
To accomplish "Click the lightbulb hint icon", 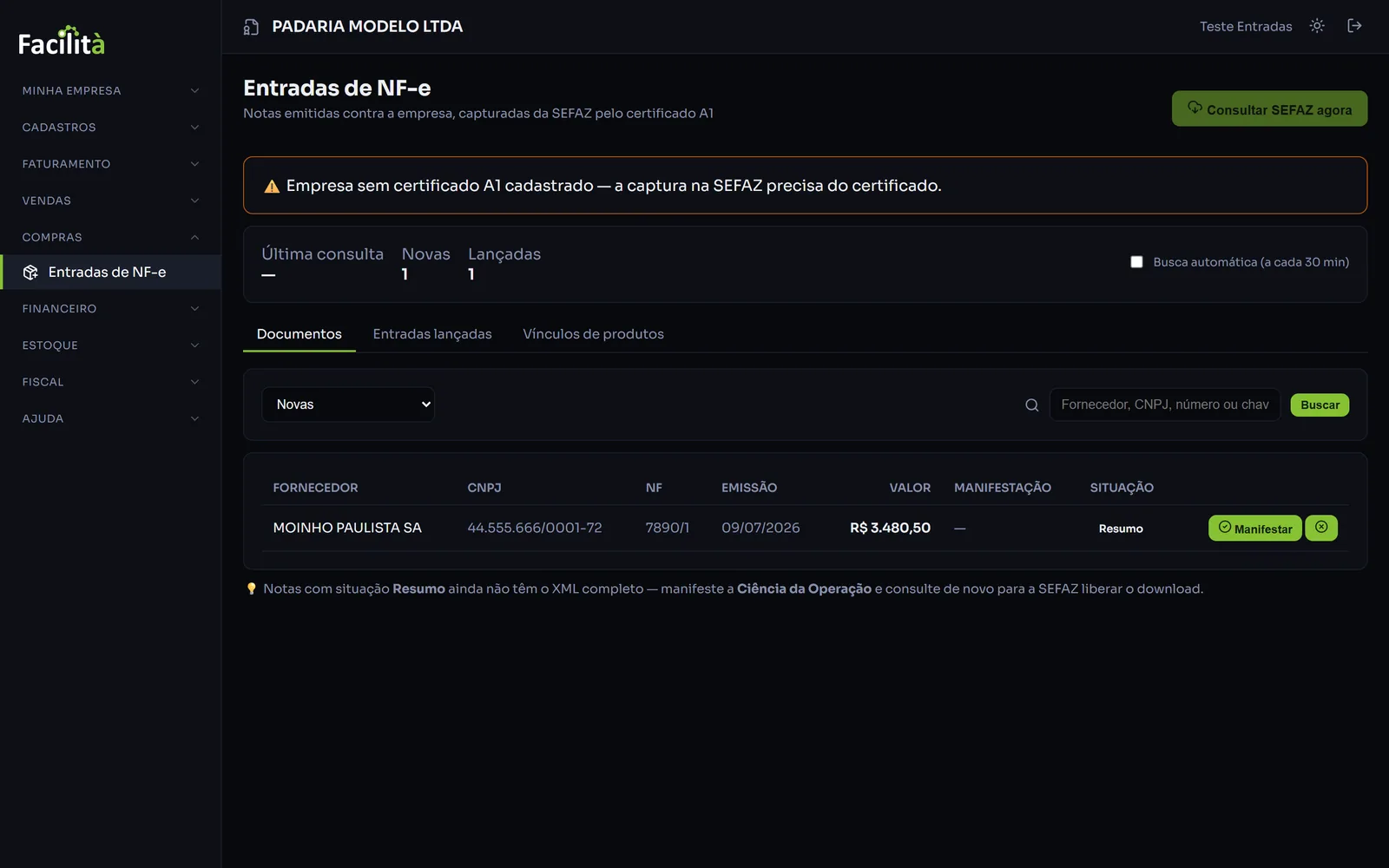I will [x=252, y=589].
